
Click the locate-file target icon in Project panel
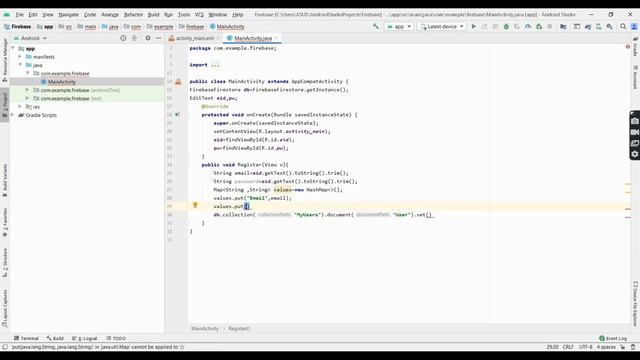point(123,38)
